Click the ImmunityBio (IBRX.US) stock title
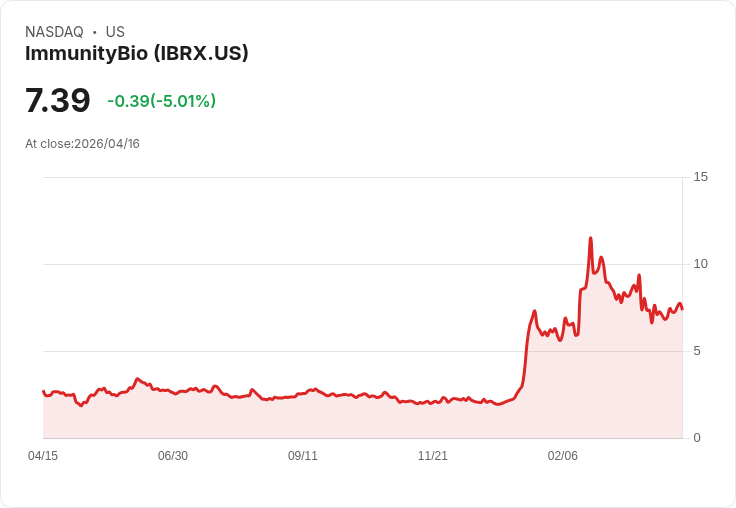Screen dimensions: 736x508 [x=137, y=54]
